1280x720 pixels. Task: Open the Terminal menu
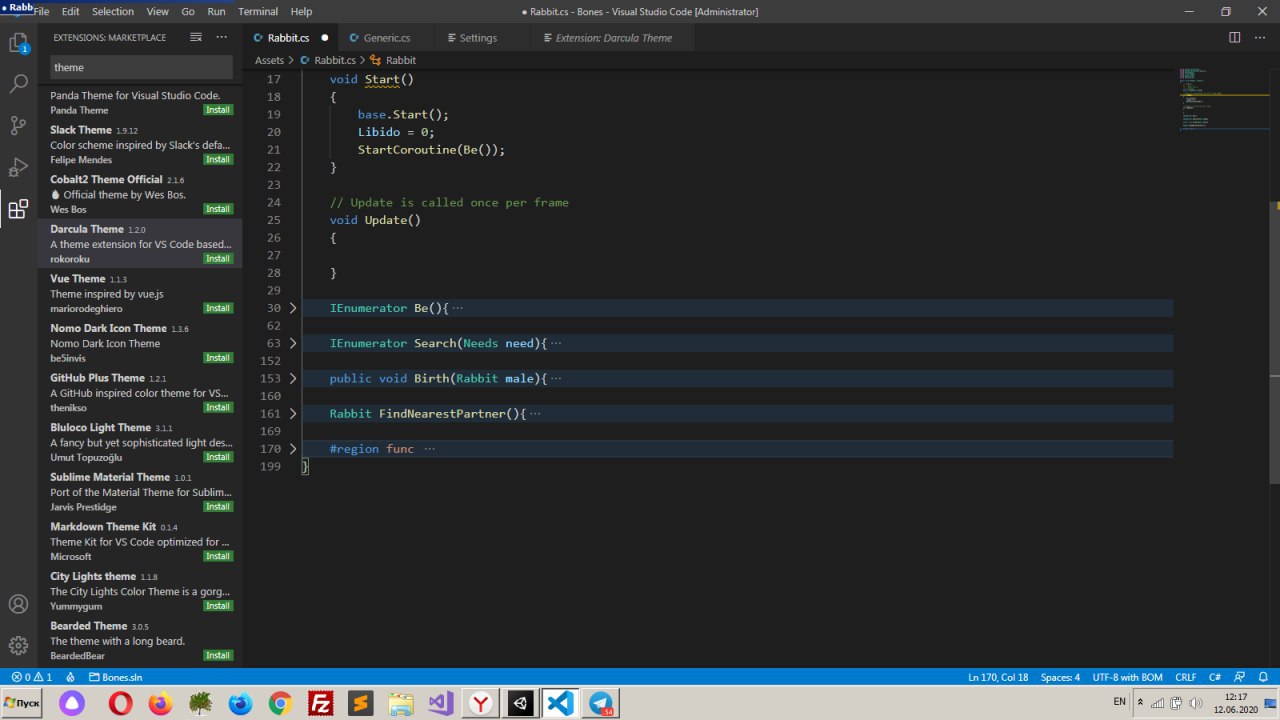[258, 11]
